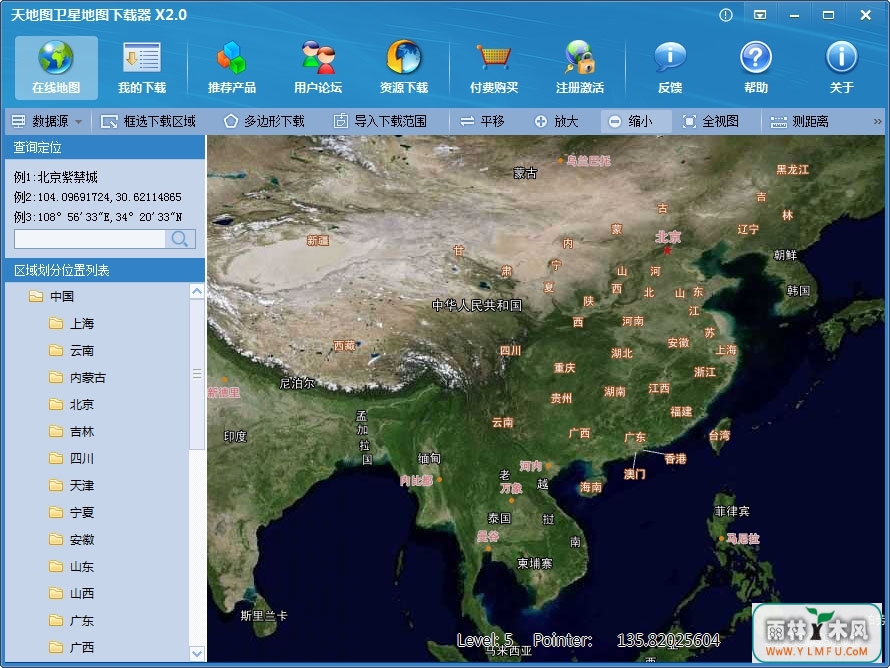The height and width of the screenshot is (668, 890).
Task: Select 多边形下载 polygon download tool
Action: pos(264,121)
